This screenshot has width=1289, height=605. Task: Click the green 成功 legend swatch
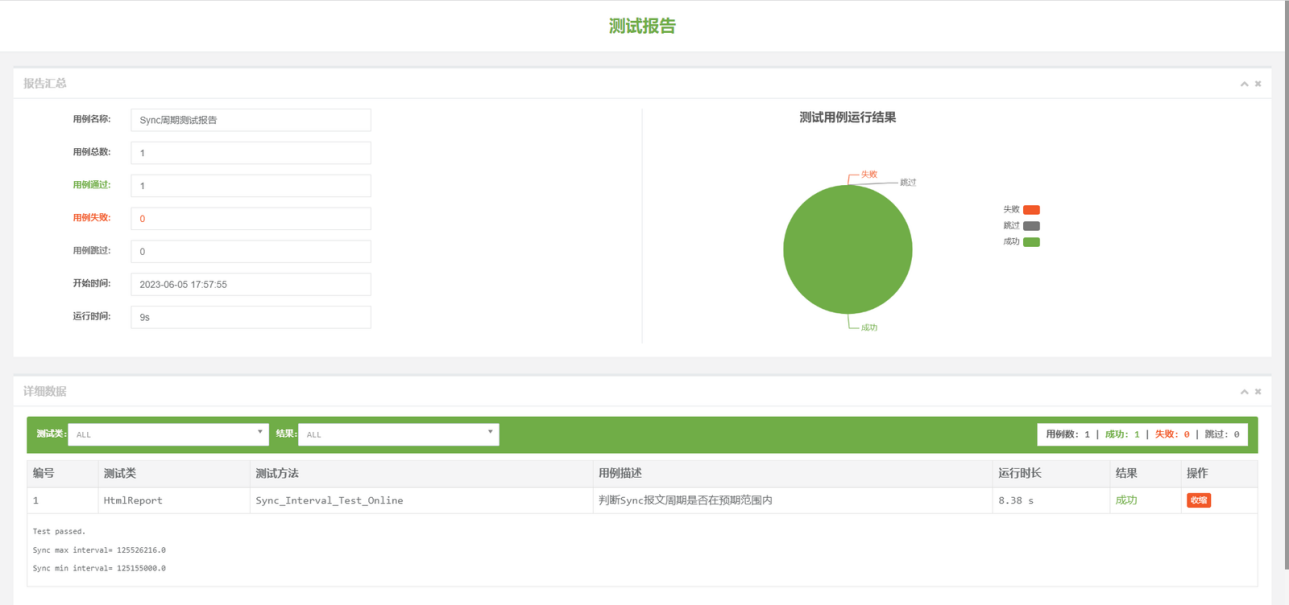point(1031,242)
